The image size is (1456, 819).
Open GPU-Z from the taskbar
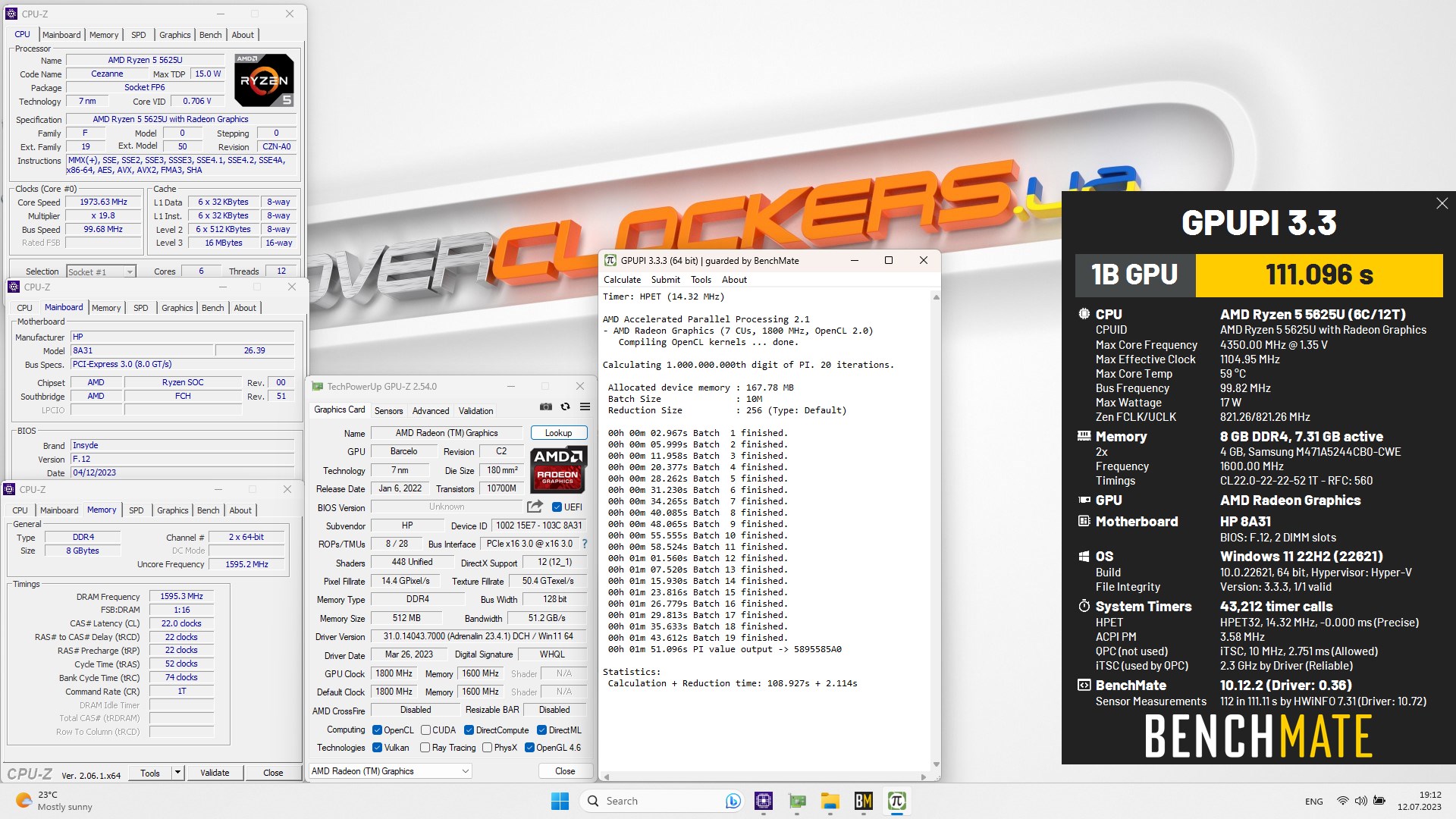[x=797, y=801]
